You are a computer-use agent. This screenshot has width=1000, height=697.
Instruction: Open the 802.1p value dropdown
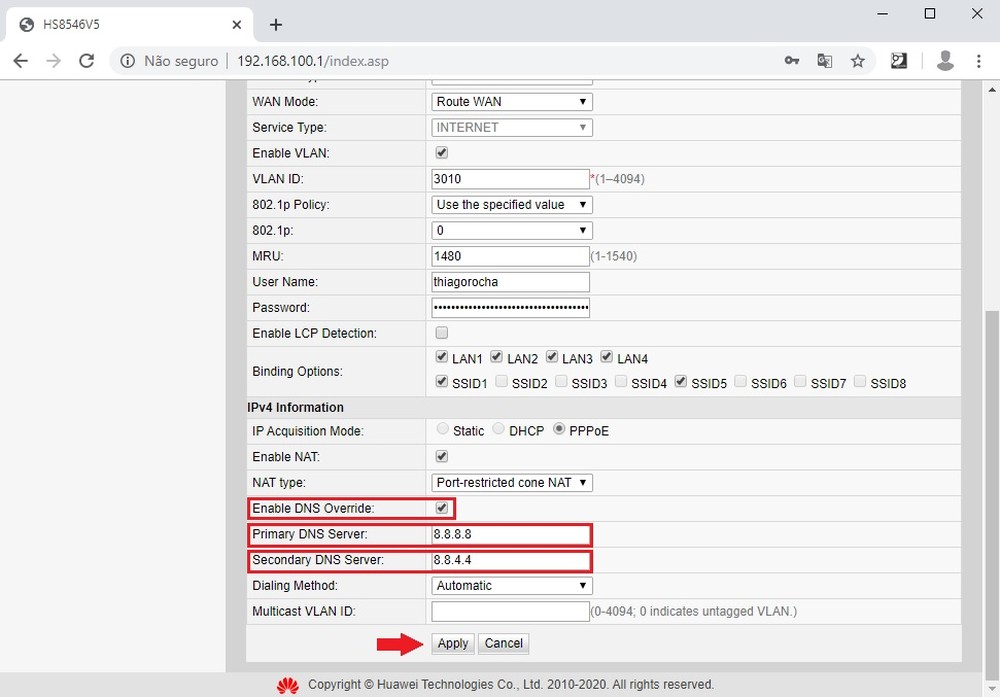[511, 230]
